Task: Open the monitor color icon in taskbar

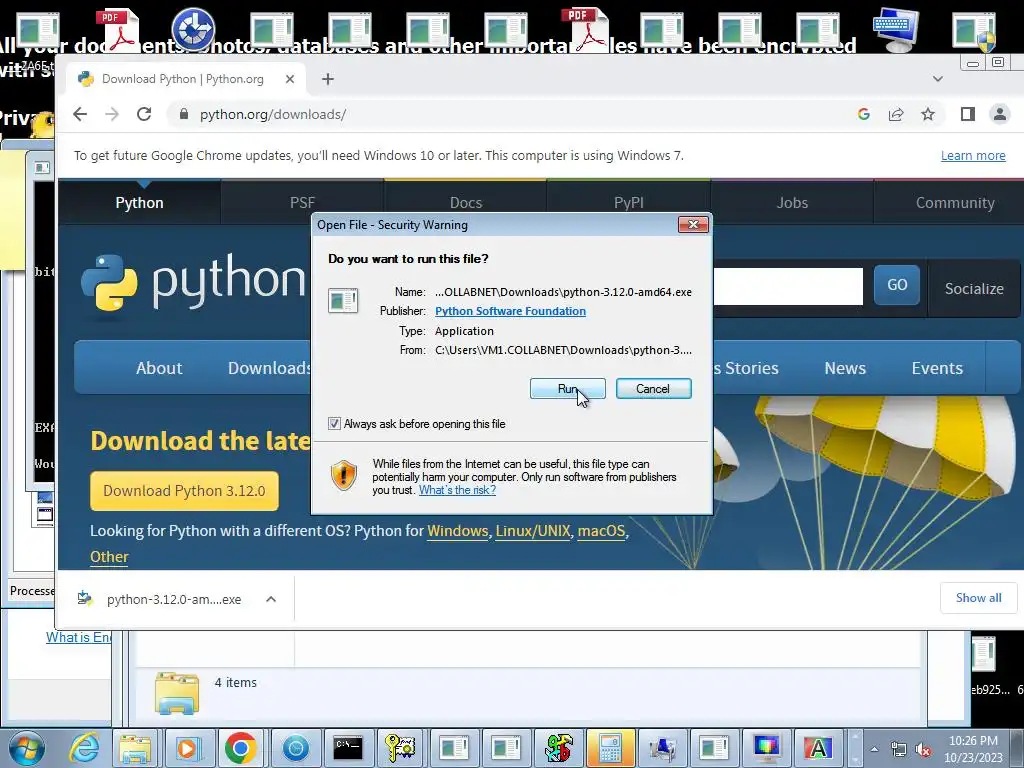Action: point(766,748)
